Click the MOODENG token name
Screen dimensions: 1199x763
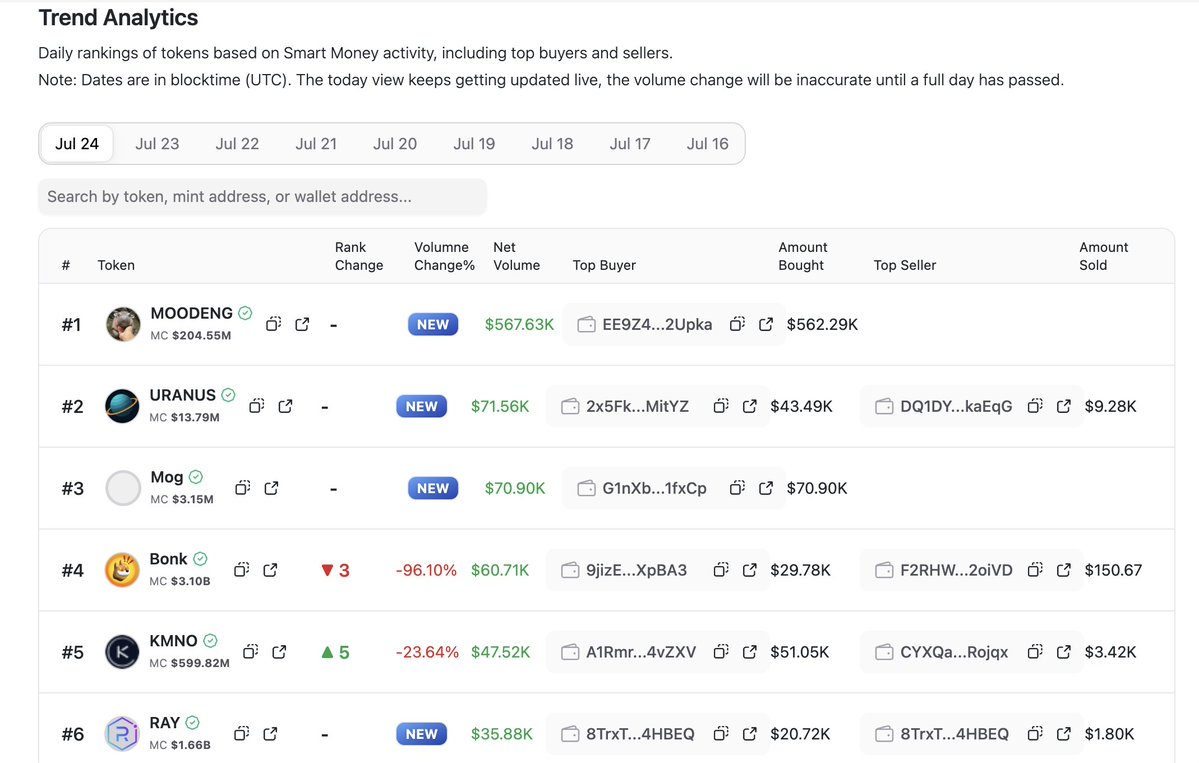(191, 313)
